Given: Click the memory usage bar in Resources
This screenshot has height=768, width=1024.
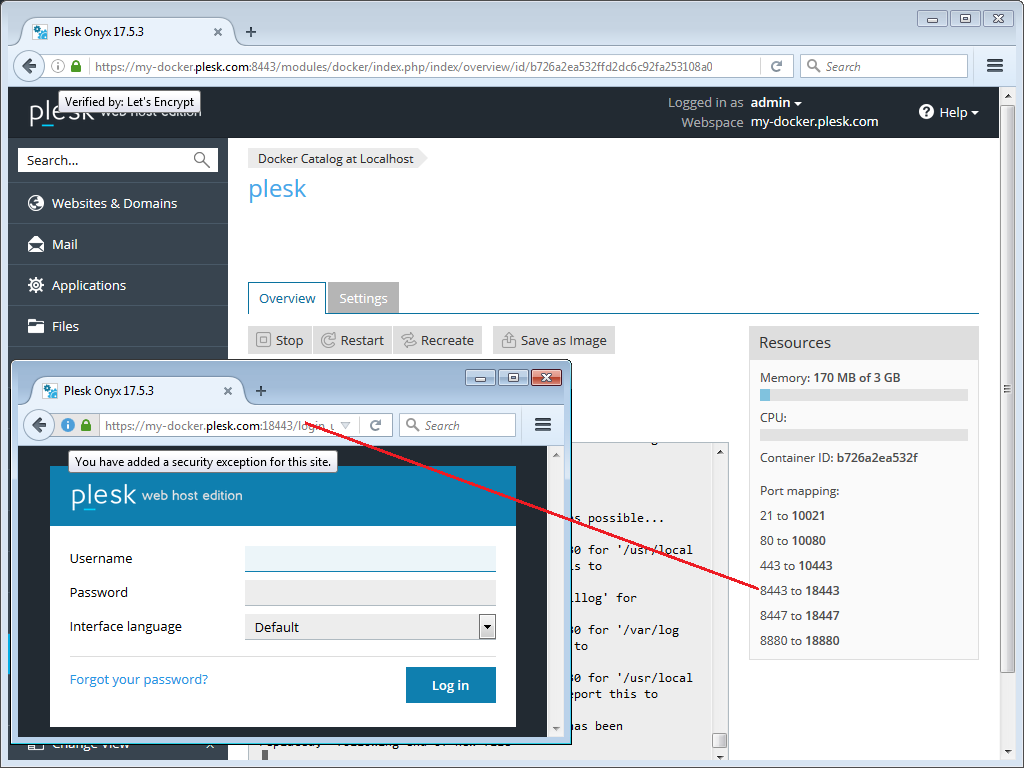Looking at the screenshot, I should pos(863,395).
